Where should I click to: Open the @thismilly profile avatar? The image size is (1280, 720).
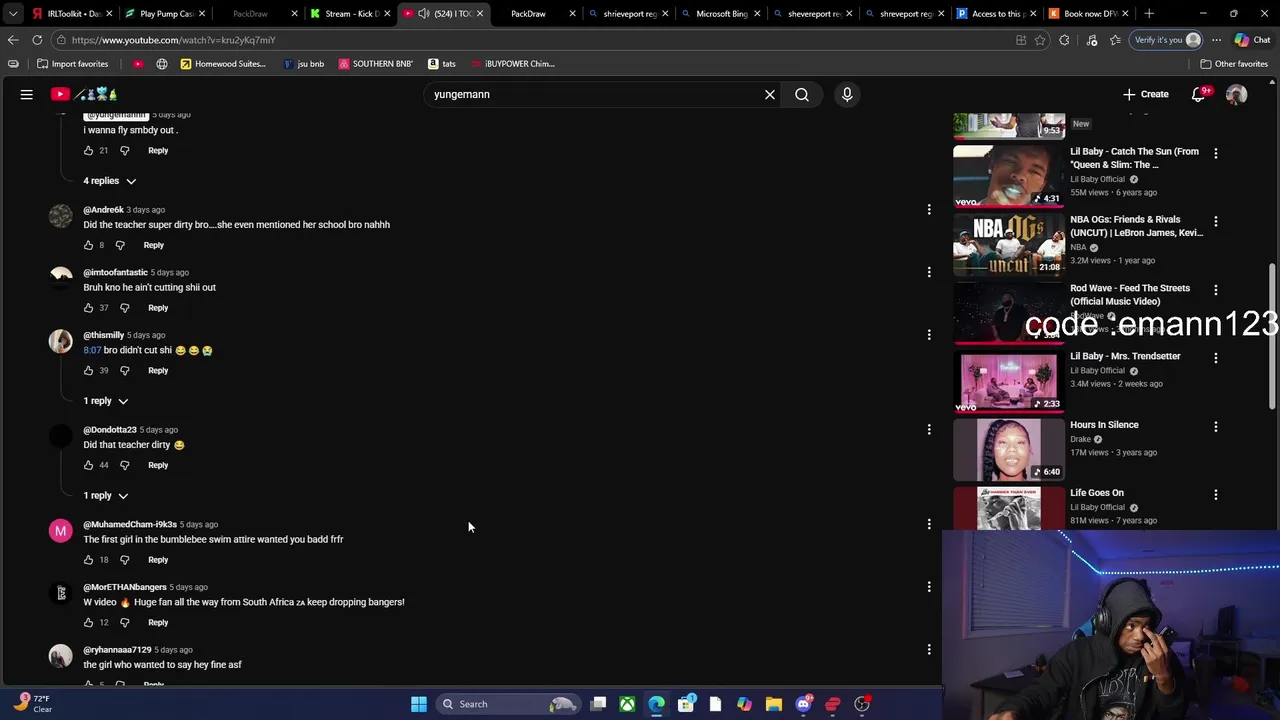[x=61, y=341]
